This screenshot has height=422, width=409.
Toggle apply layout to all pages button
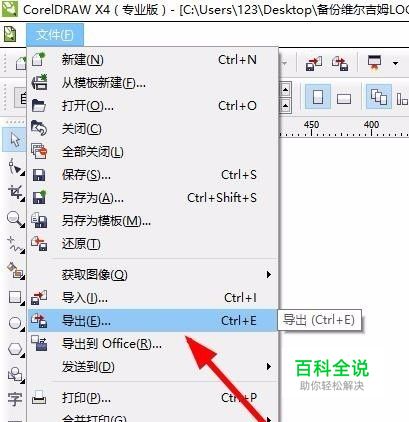[x=379, y=97]
